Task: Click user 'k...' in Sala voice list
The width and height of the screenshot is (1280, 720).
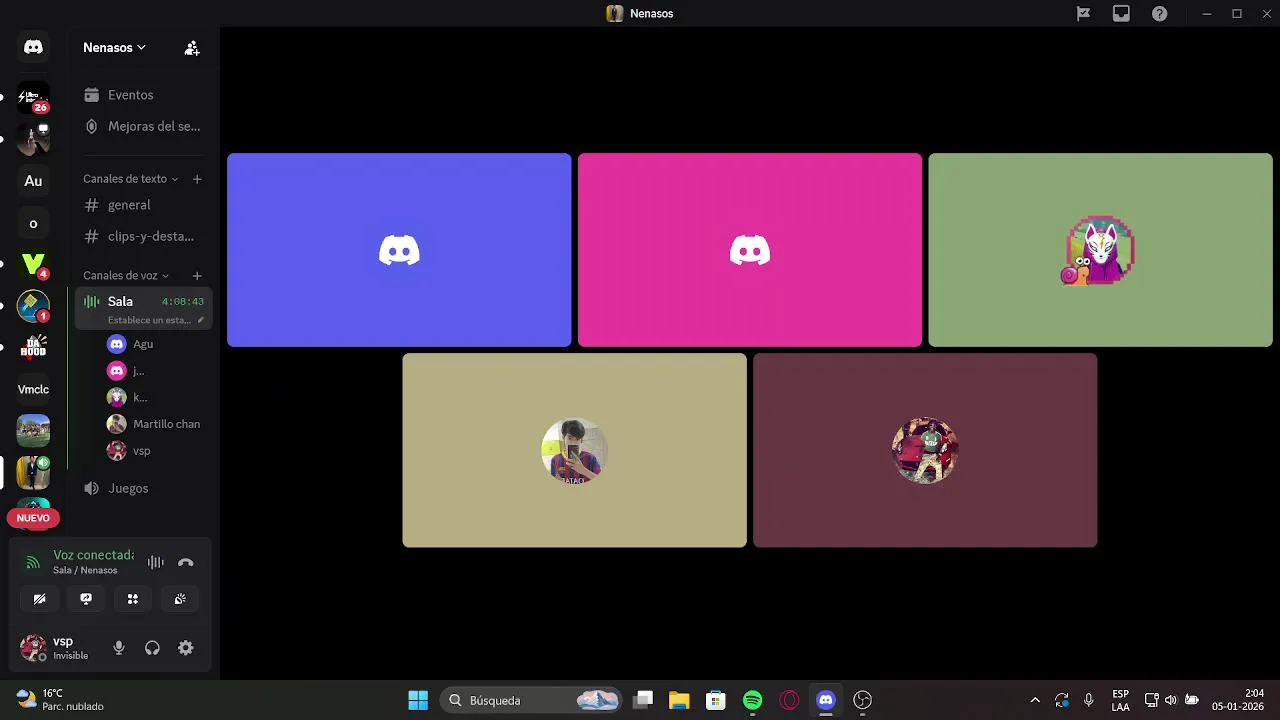Action: (142, 397)
